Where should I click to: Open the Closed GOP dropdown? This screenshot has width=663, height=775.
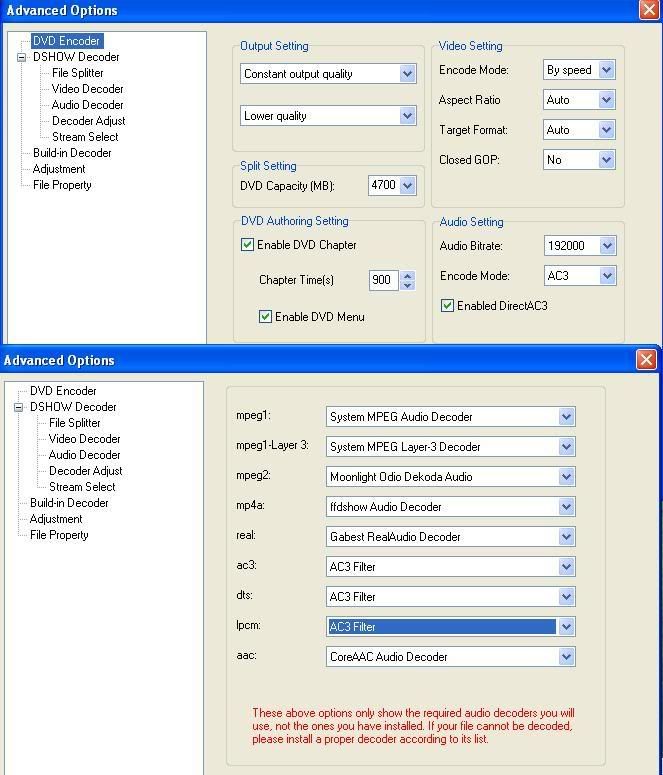pos(606,161)
